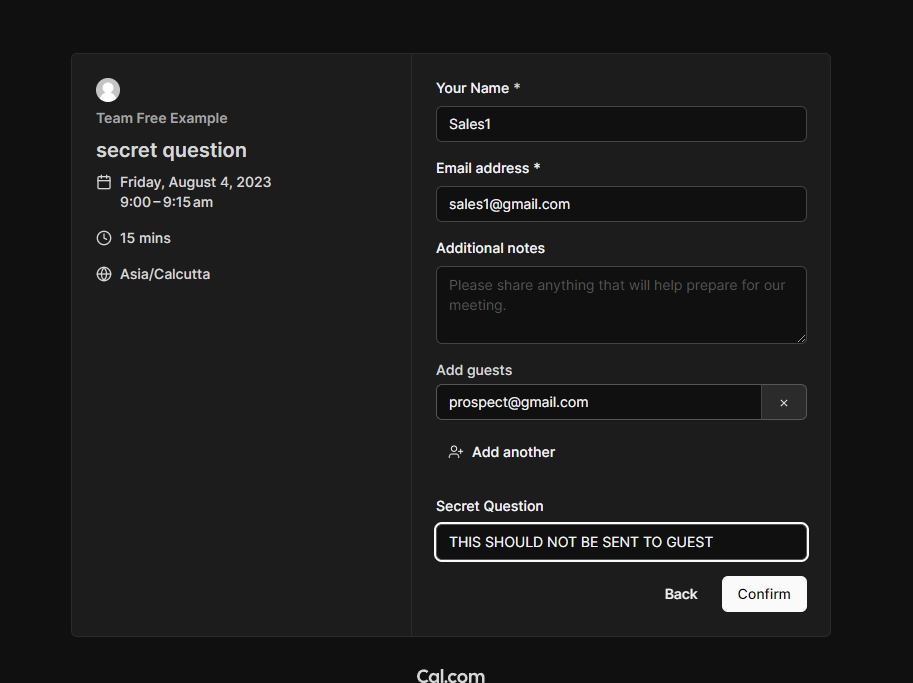
Task: Click the Asia/Calcutta timezone text
Action: 165,274
